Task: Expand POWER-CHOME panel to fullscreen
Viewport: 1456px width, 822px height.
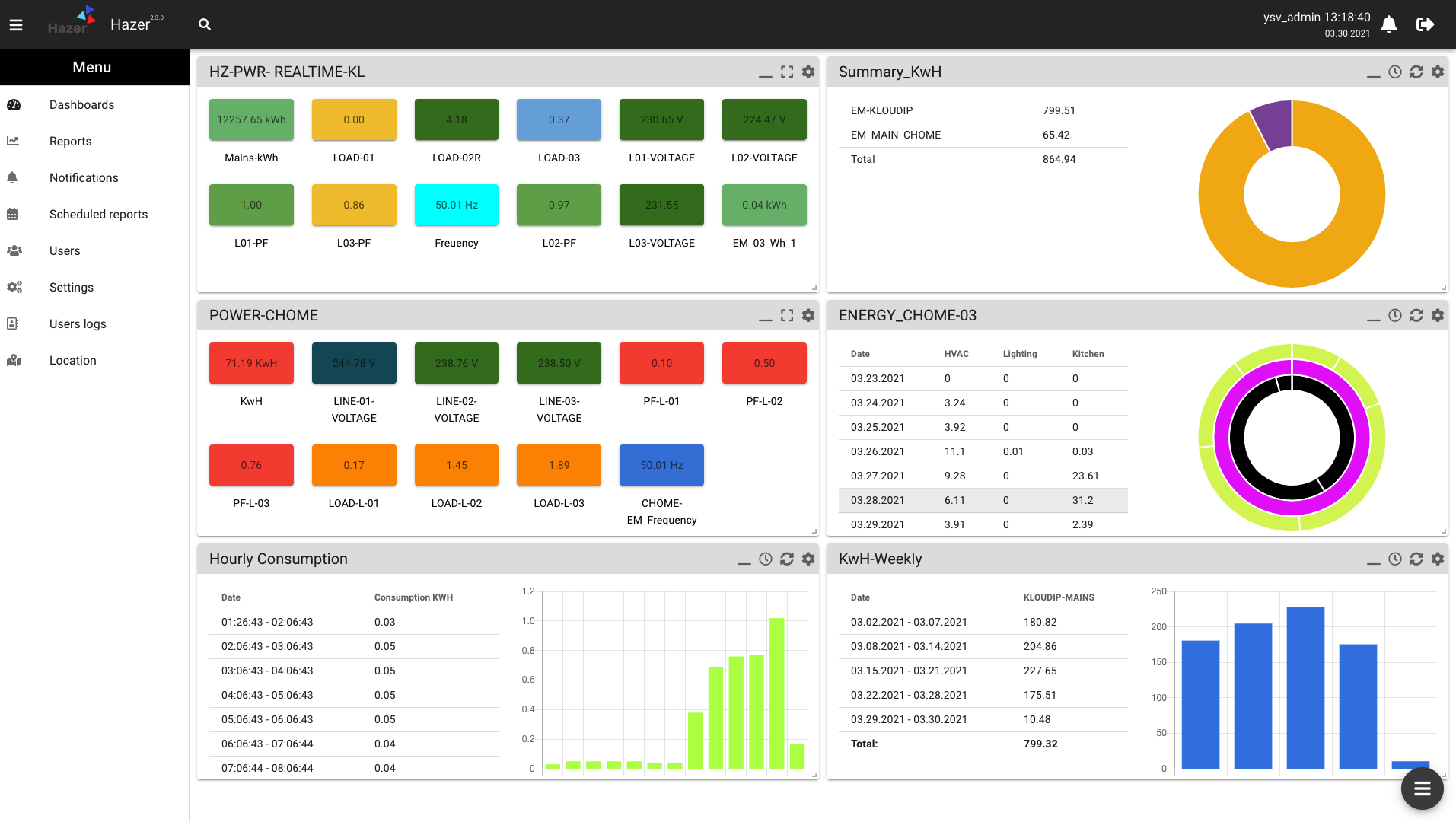Action: pyautogui.click(x=787, y=315)
